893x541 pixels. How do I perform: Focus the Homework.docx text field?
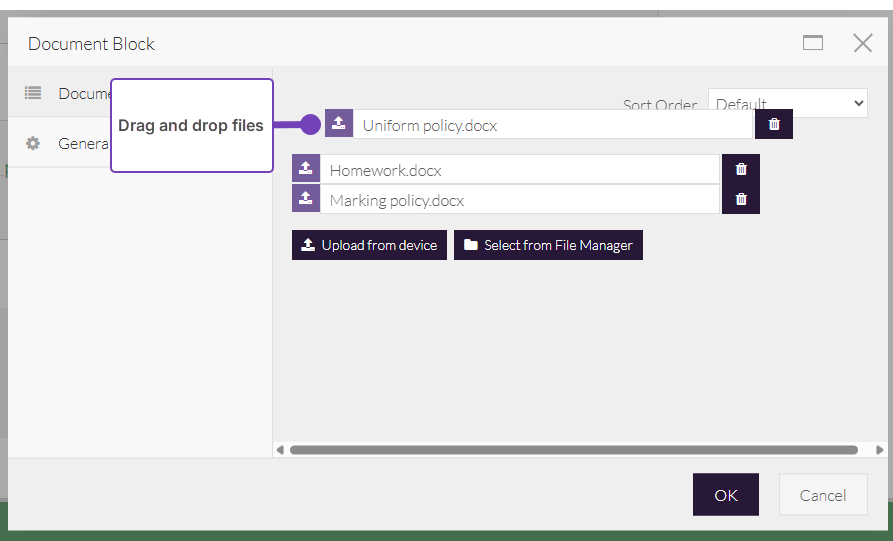click(x=519, y=170)
